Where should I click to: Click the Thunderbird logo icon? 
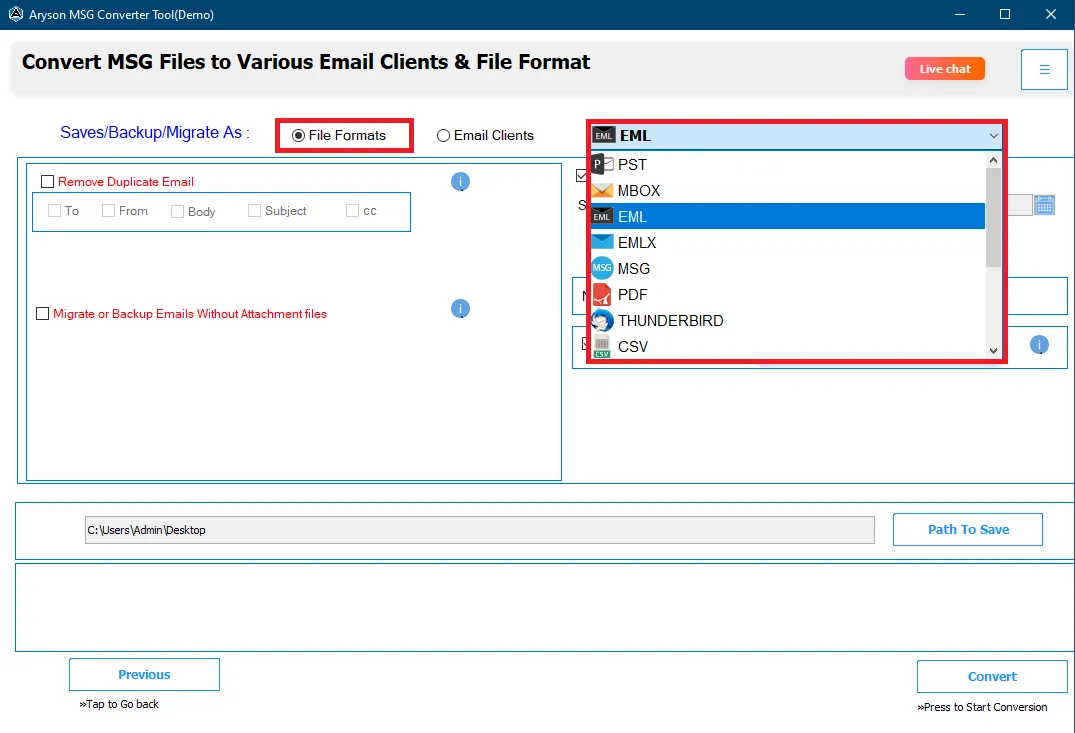tap(602, 321)
